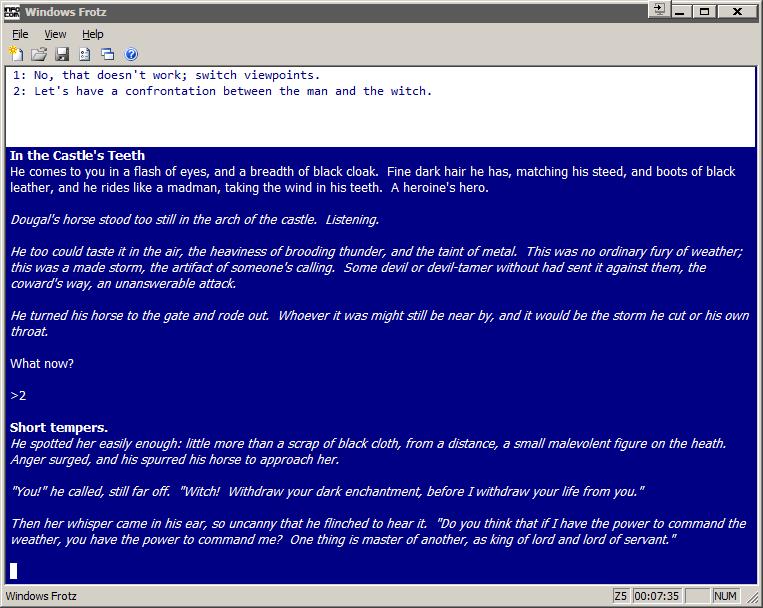Show scrollback using stacked windows icon

pos(108,54)
